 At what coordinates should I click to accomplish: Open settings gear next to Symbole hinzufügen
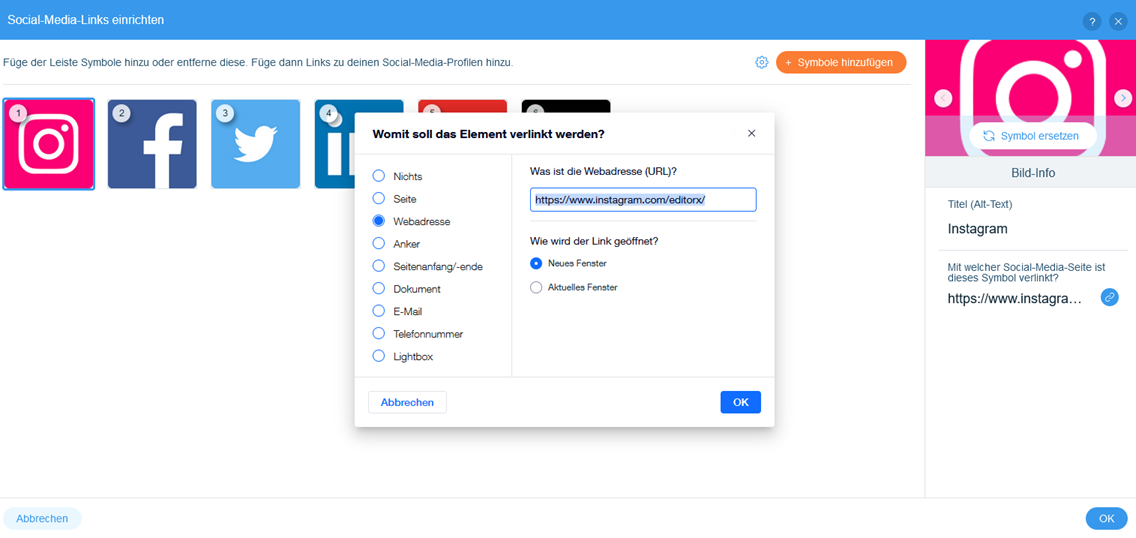761,62
